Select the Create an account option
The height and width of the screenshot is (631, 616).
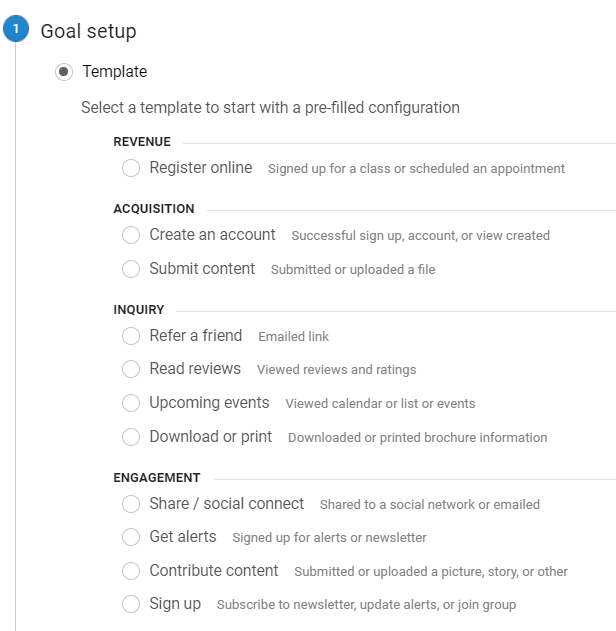[x=131, y=235]
